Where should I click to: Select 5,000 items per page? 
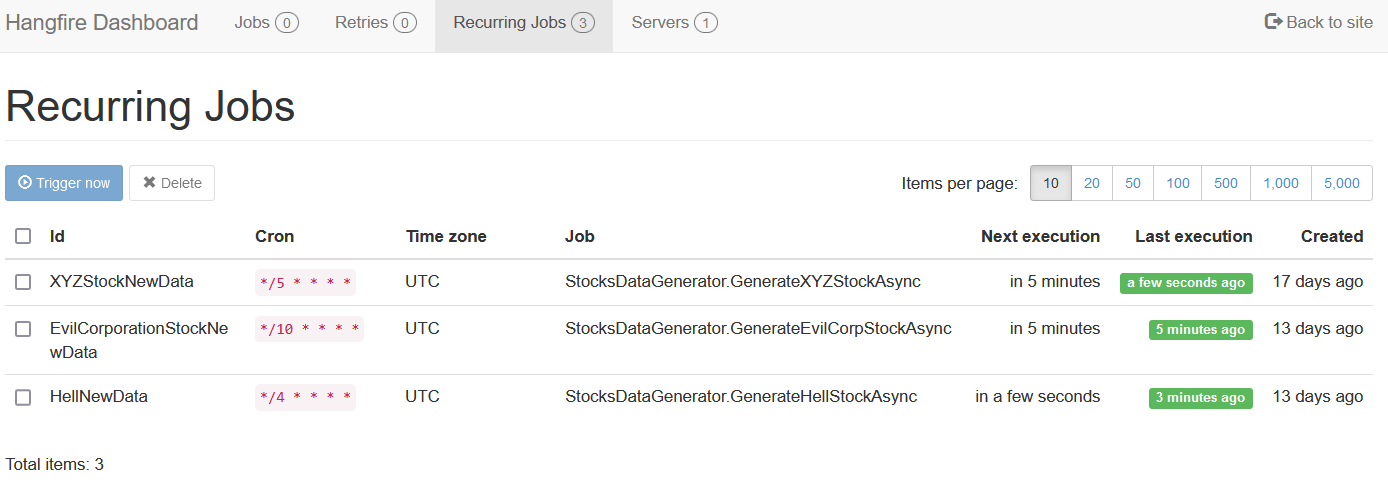point(1341,183)
